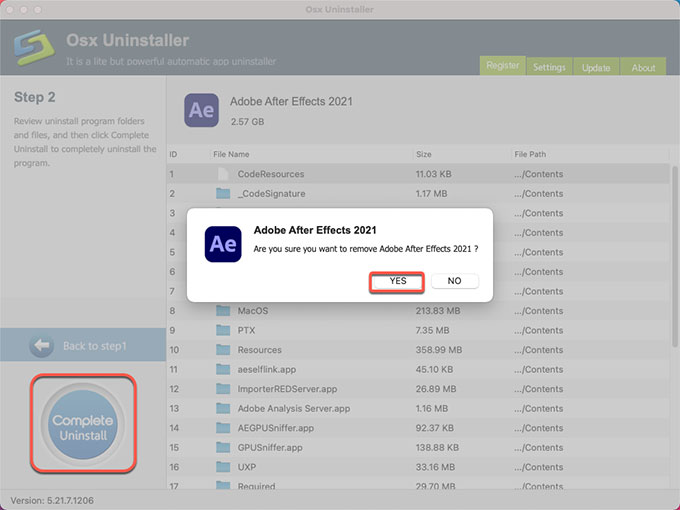This screenshot has height=510, width=680.
Task: Click the Step 2 heading
Action: (35, 97)
